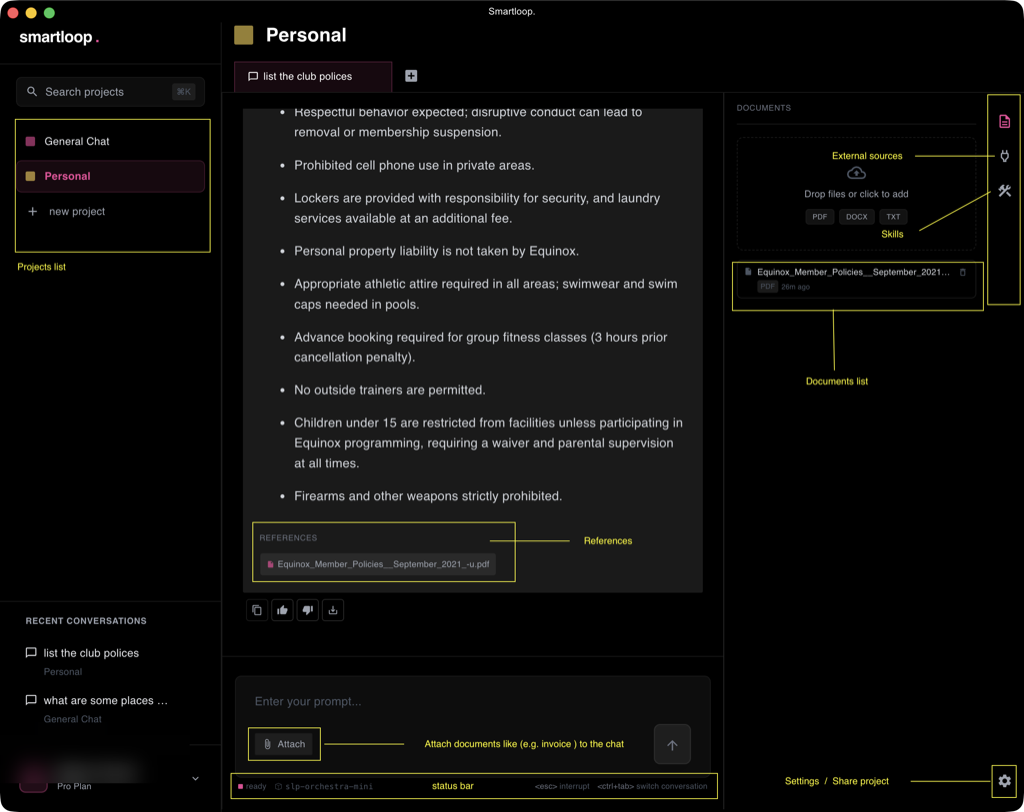Focus the Search projects field
Image resolution: width=1024 pixels, height=812 pixels.
coord(110,92)
